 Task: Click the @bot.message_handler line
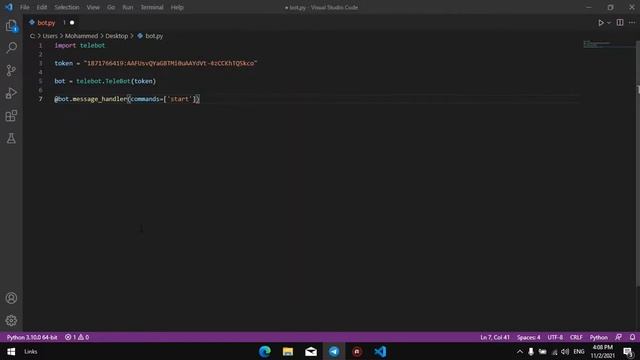click(x=127, y=99)
